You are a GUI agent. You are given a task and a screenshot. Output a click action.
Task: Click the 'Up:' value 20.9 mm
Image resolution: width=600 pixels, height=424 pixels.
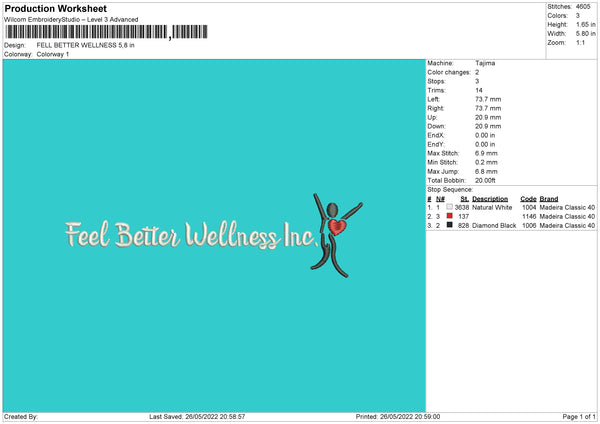[488, 117]
